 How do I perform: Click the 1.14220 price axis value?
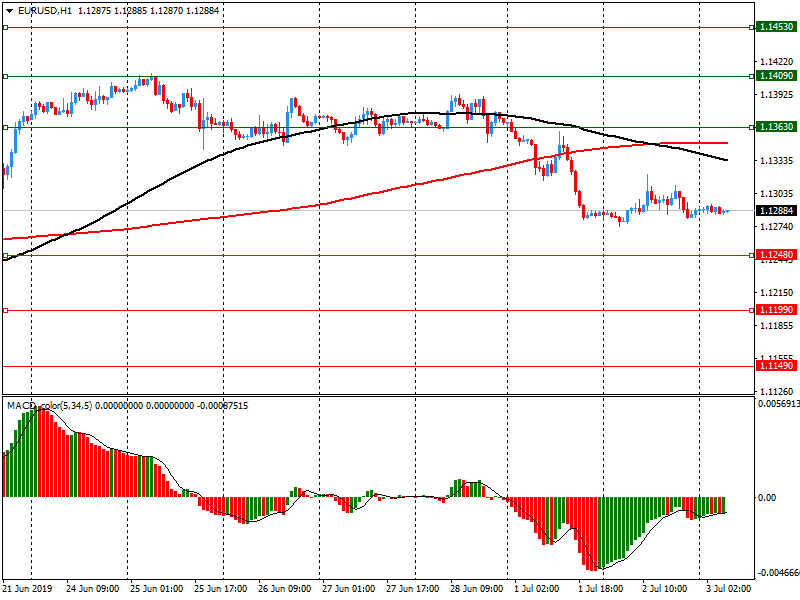click(x=777, y=62)
